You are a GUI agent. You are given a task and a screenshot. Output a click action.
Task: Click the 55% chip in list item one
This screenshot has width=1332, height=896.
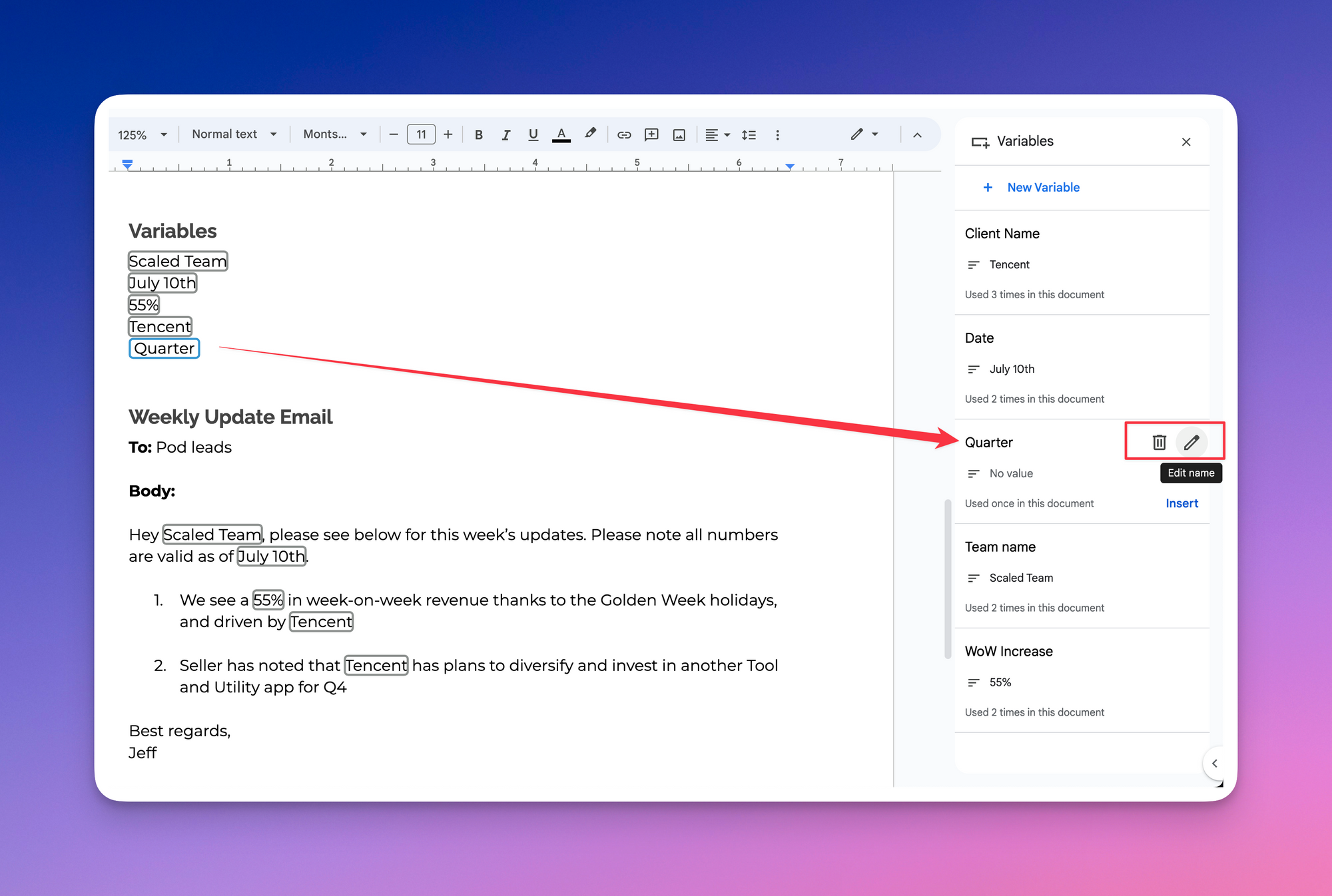pyautogui.click(x=268, y=600)
